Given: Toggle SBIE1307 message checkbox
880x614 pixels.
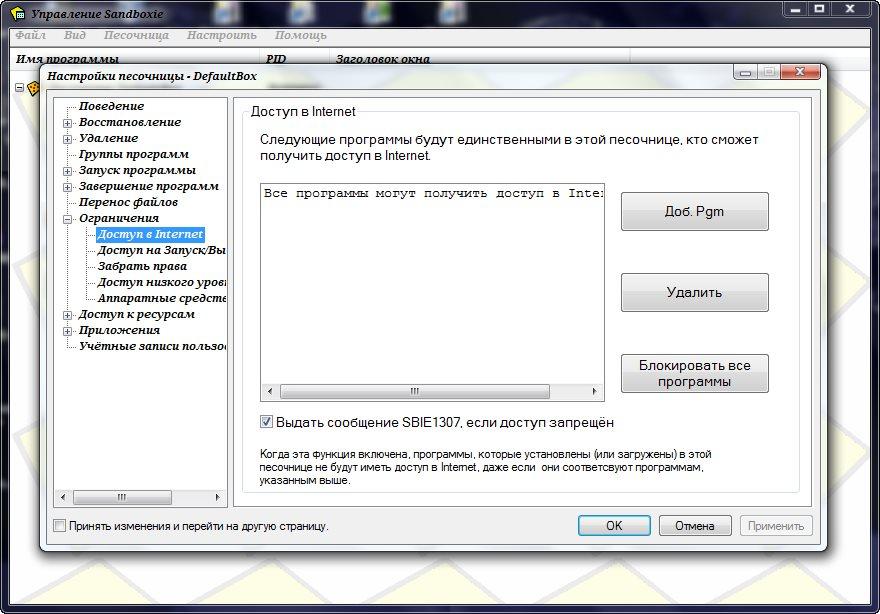Looking at the screenshot, I should click(x=267, y=421).
